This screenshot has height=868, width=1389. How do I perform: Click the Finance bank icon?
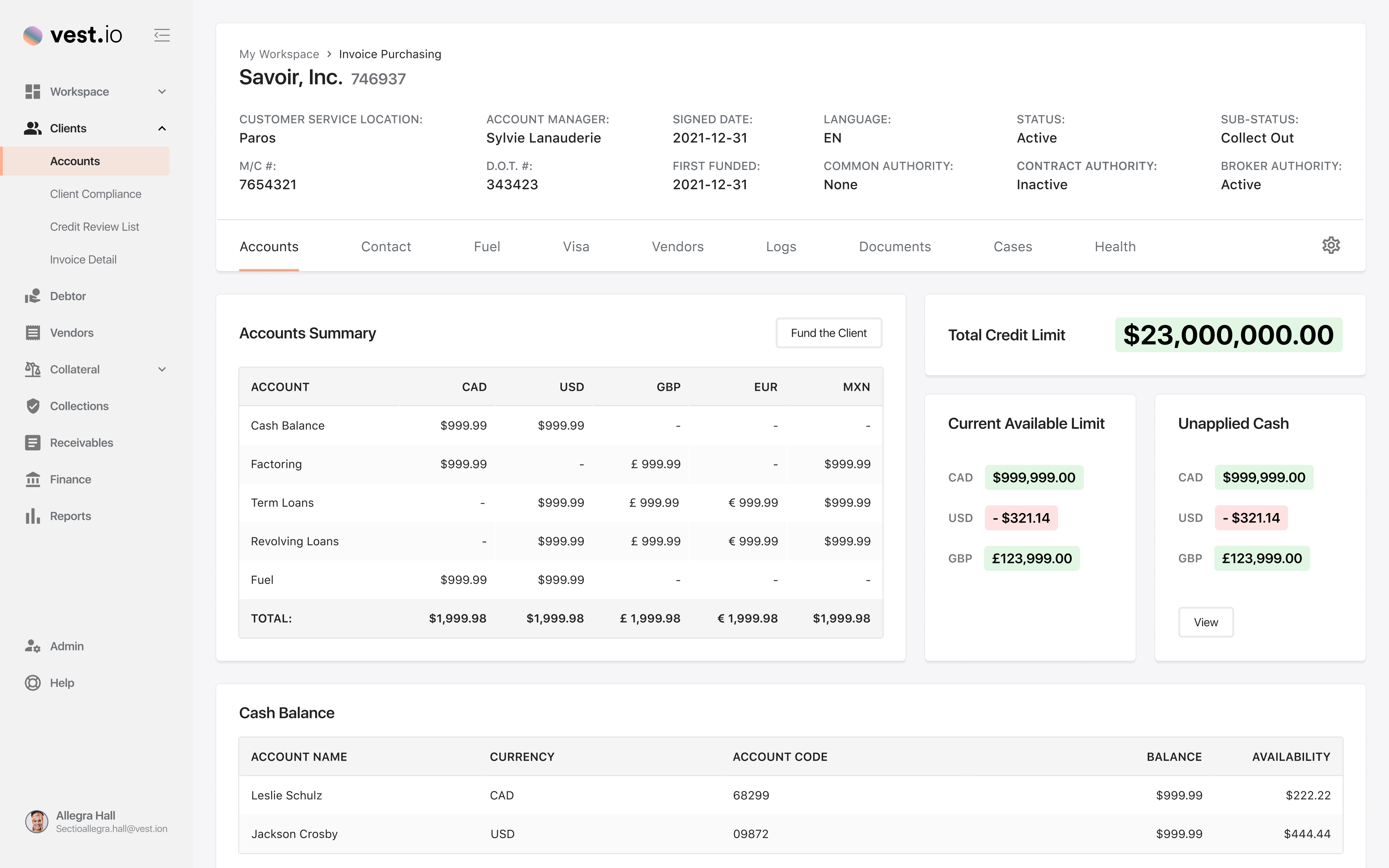[33, 479]
